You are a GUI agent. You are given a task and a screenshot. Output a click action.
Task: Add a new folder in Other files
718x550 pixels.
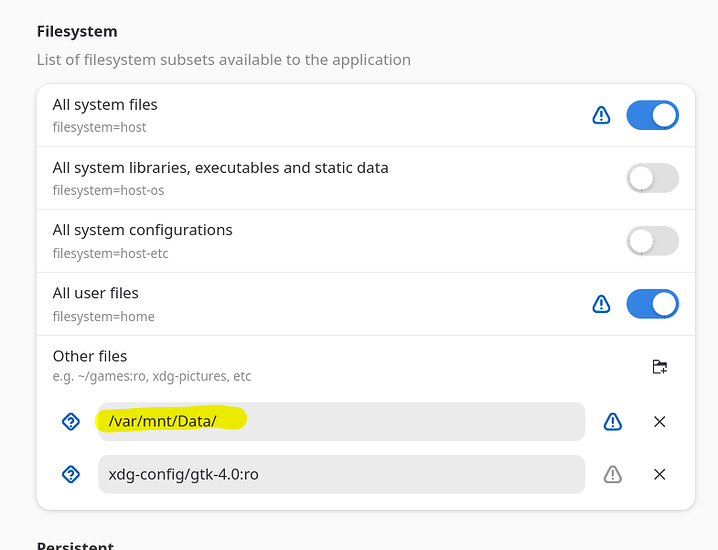point(659,366)
